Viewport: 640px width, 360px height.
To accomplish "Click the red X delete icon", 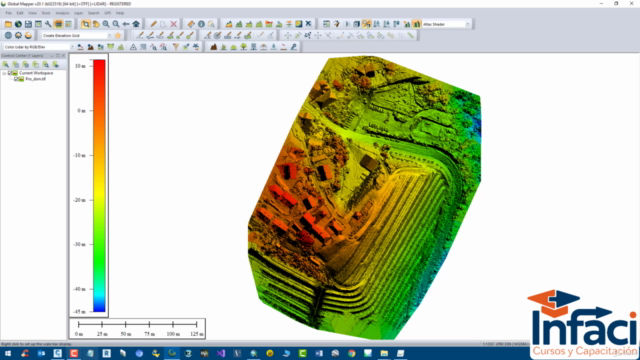I will [173, 24].
